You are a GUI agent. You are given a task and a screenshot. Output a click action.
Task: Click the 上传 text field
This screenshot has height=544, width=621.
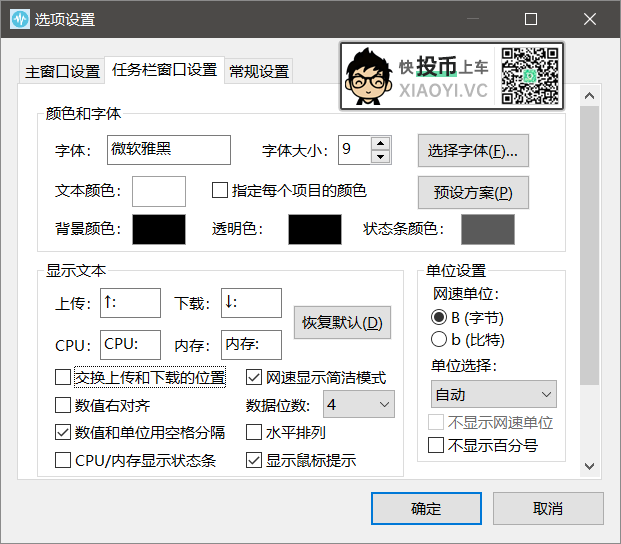coord(130,303)
